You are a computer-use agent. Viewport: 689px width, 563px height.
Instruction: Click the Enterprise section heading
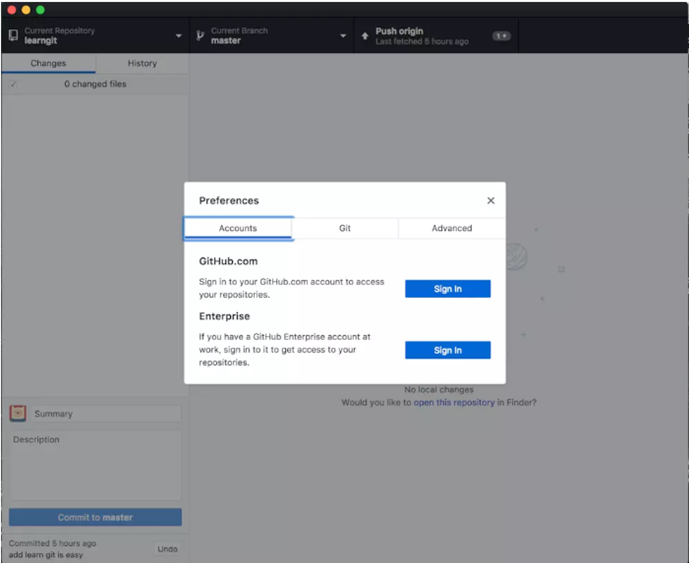click(x=225, y=316)
